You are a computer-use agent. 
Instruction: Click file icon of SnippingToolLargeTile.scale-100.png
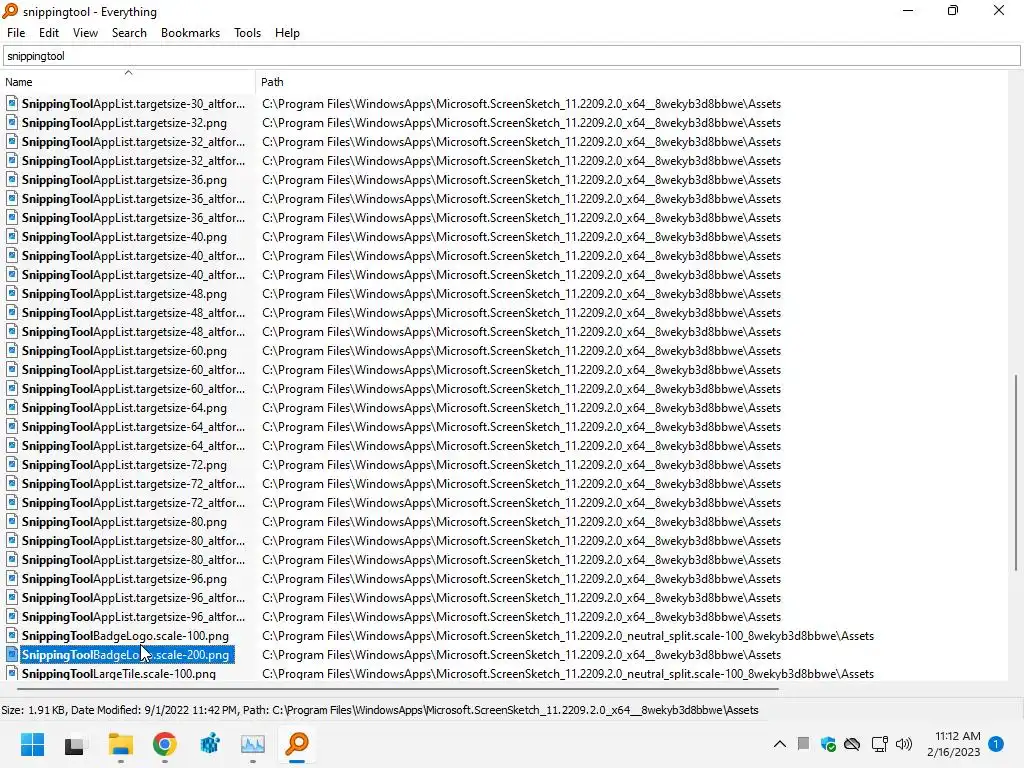click(x=12, y=673)
